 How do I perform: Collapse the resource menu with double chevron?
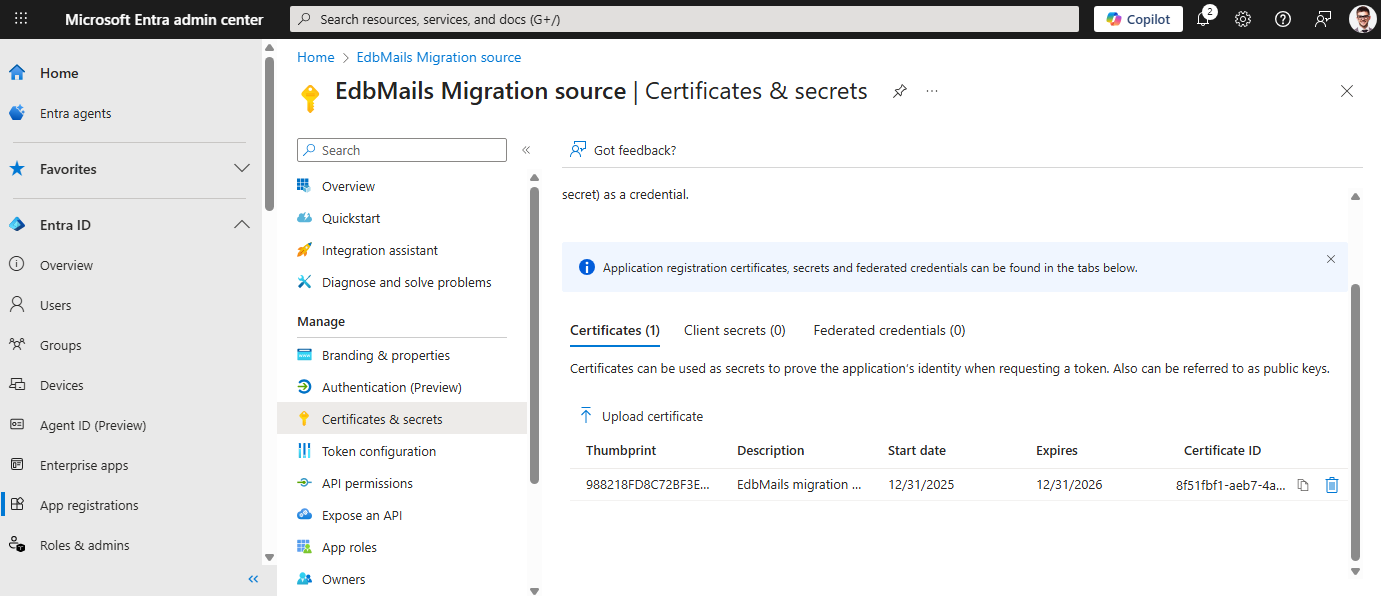pyautogui.click(x=526, y=150)
